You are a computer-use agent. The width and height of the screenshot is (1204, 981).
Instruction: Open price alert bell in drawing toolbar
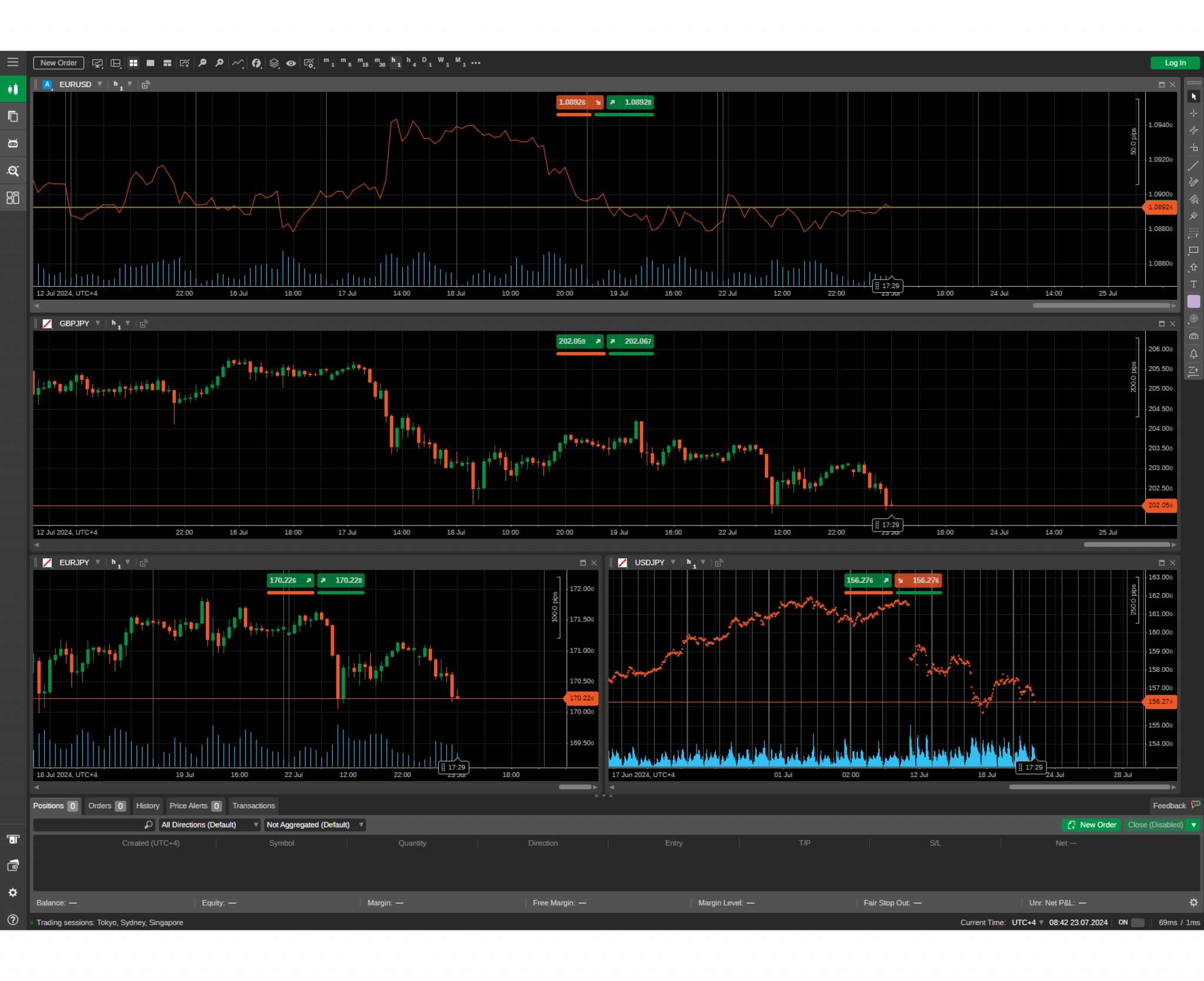[1193, 354]
